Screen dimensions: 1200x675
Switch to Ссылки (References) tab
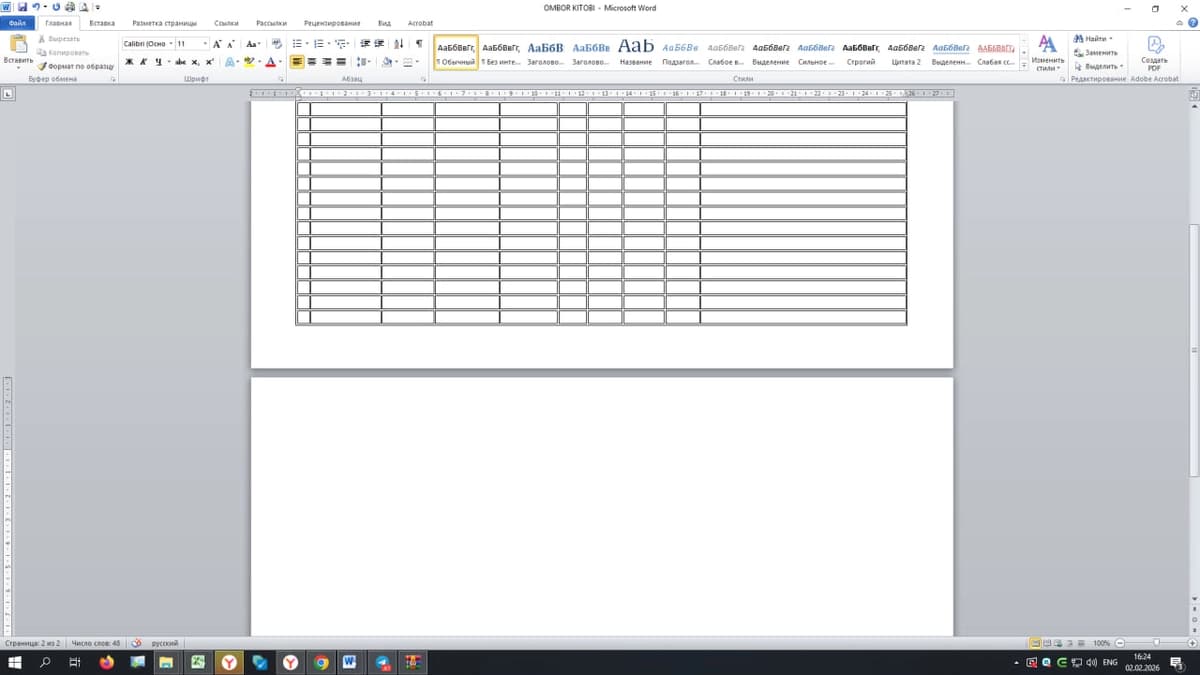[x=226, y=22]
